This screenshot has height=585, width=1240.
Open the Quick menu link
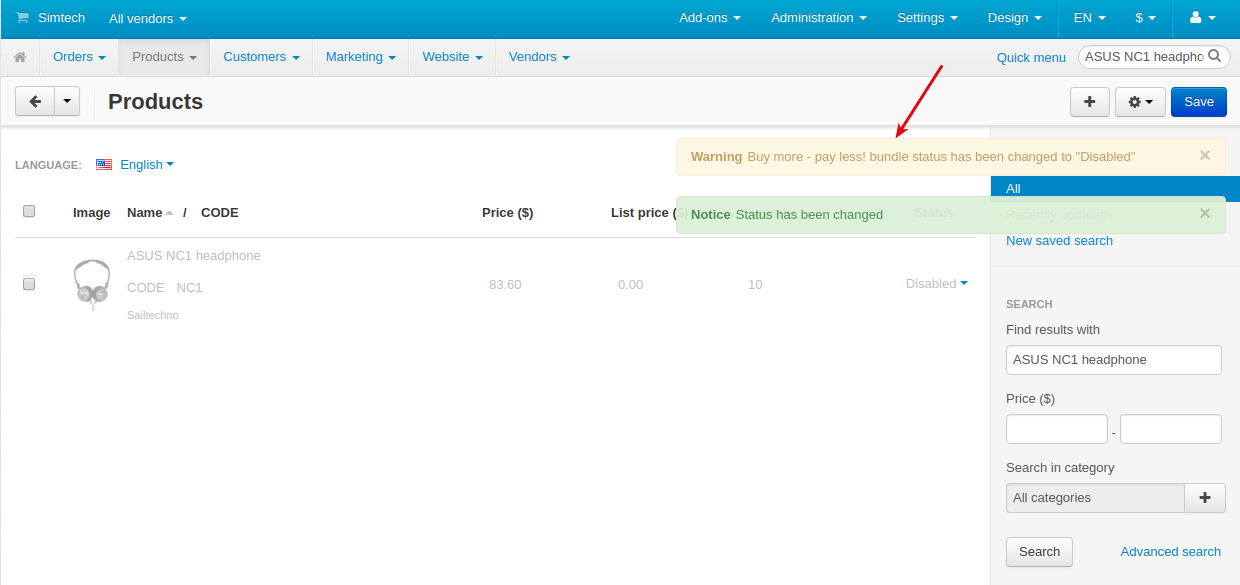1031,58
